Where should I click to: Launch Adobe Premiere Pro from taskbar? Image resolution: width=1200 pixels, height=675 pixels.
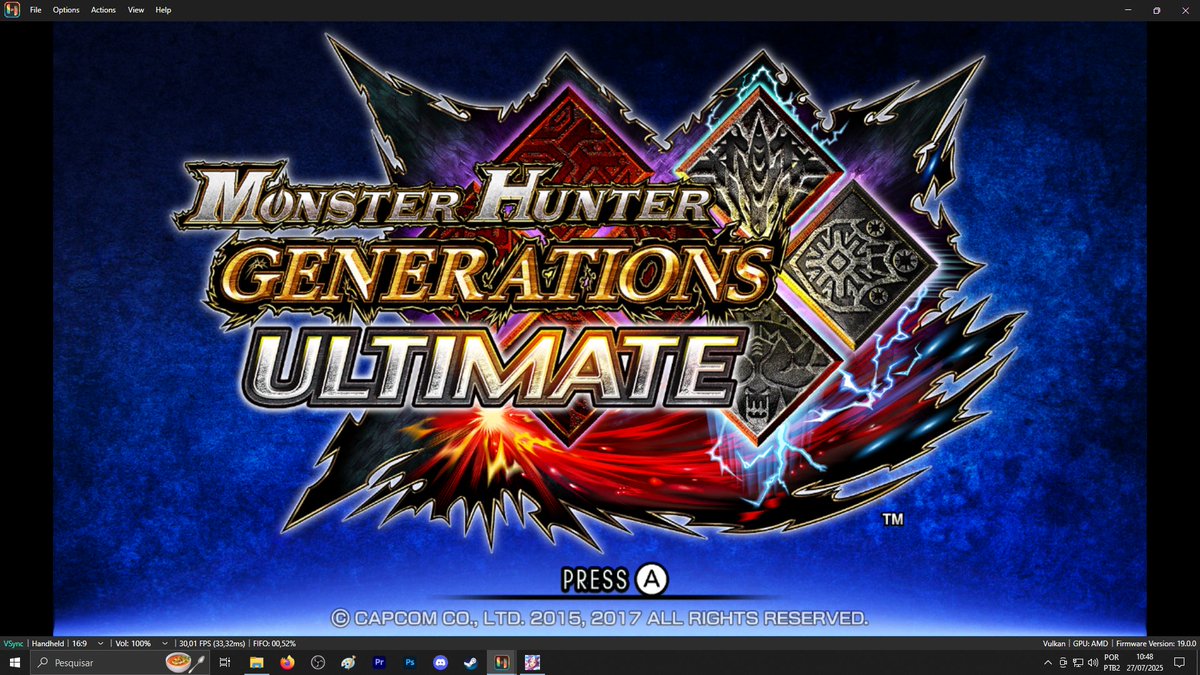click(x=379, y=662)
